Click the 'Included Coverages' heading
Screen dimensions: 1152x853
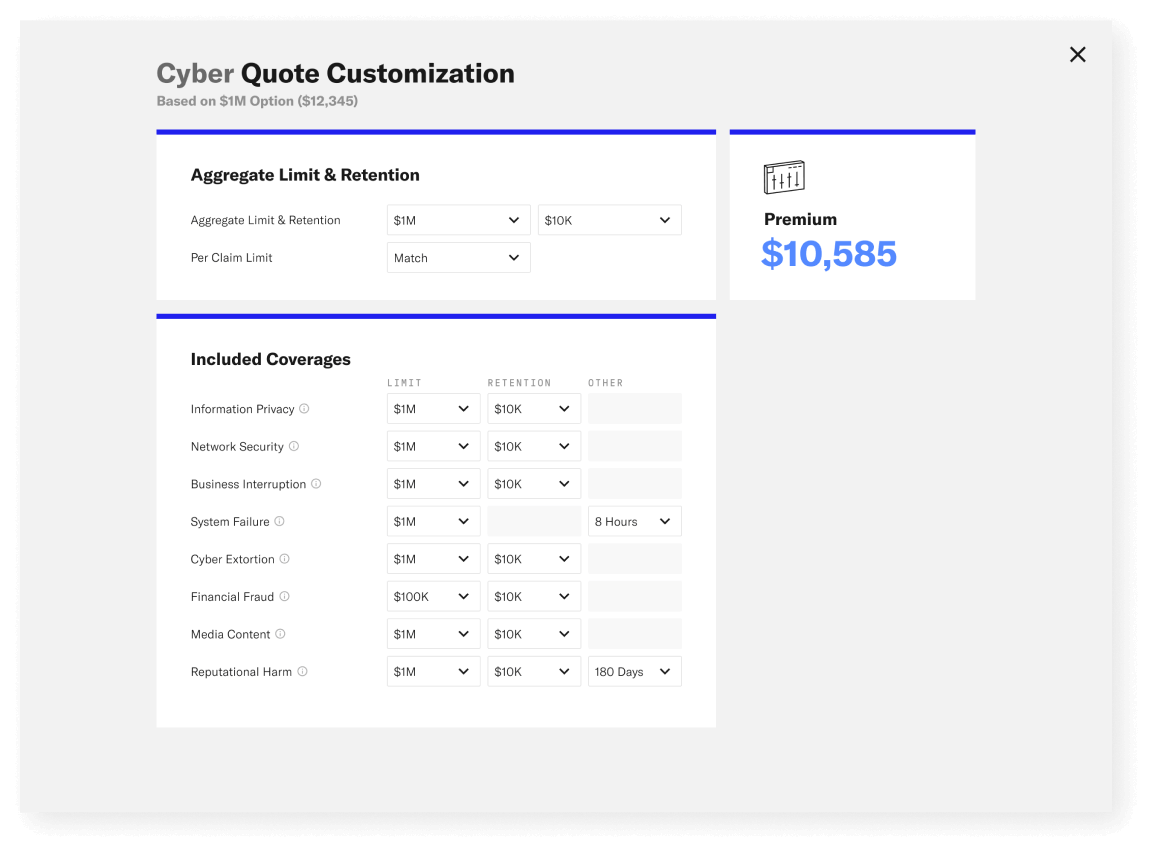point(270,359)
